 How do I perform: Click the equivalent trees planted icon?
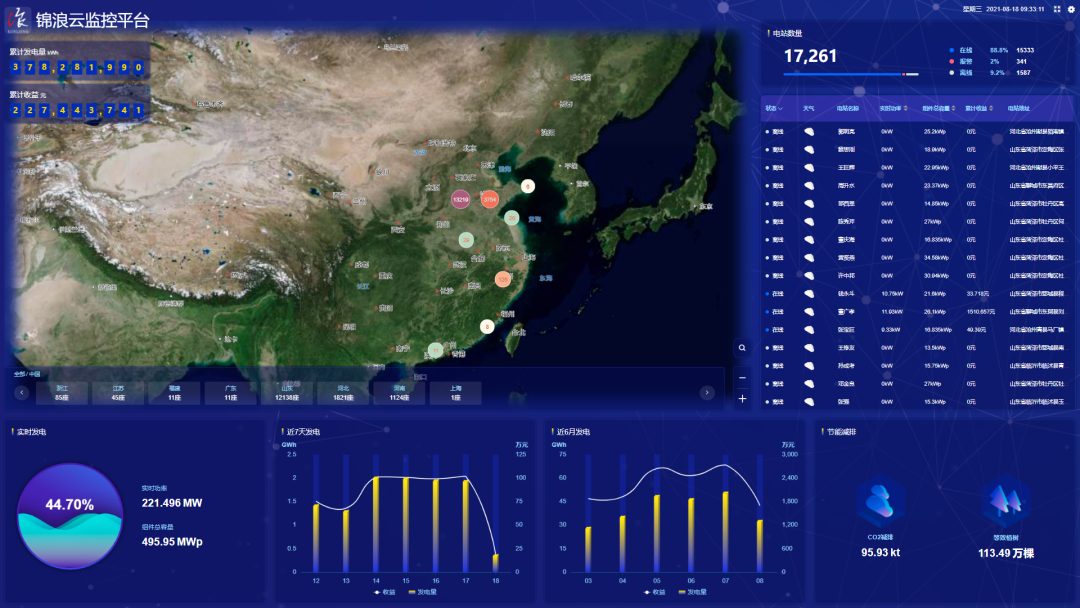pos(1006,501)
